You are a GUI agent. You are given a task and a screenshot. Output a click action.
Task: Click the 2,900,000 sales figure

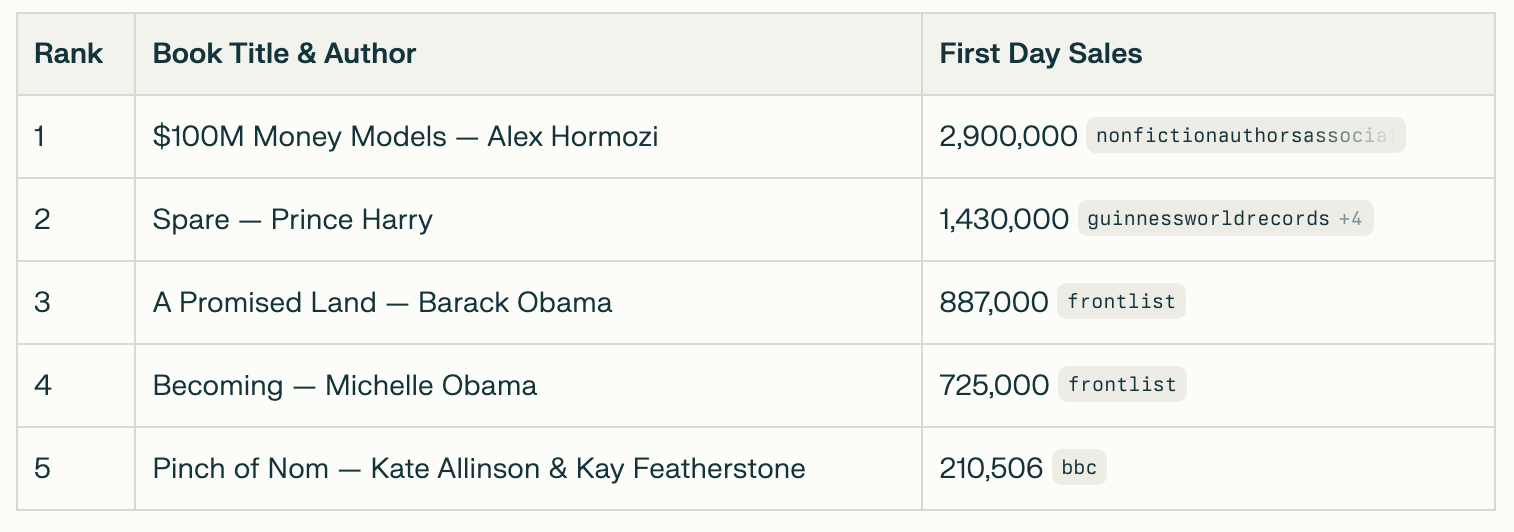pos(1008,136)
